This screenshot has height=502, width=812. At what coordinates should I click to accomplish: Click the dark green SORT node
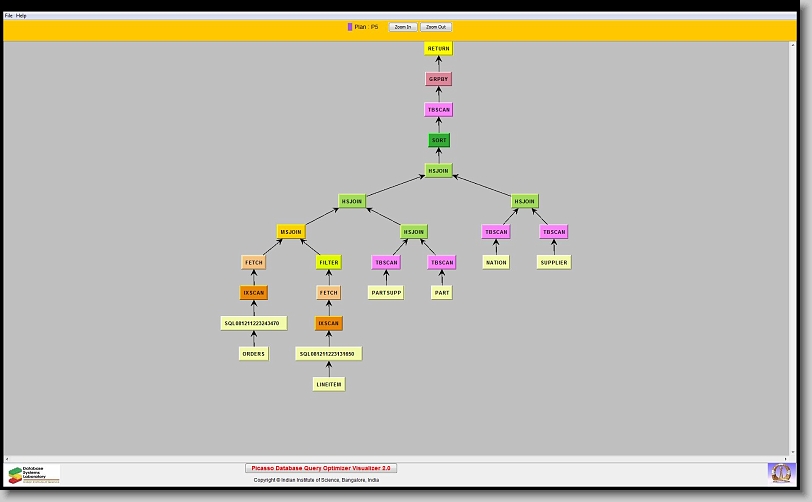coord(438,140)
